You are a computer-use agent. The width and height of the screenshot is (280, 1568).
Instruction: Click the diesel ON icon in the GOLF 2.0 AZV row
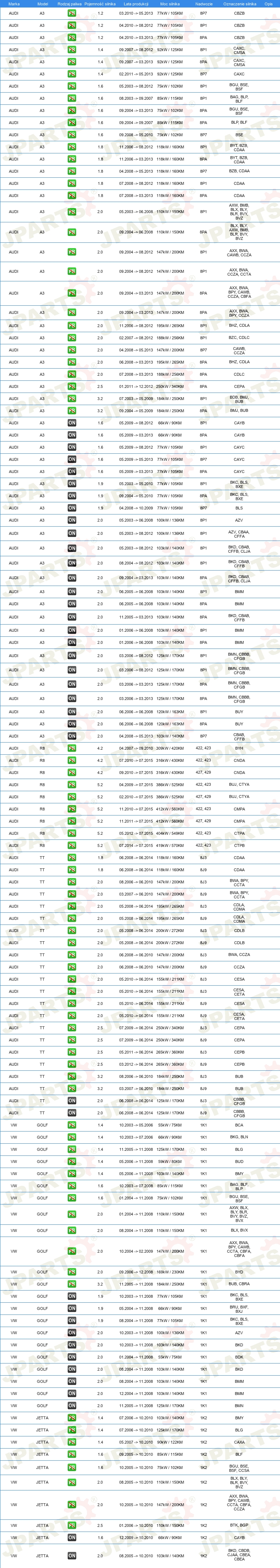[x=72, y=1332]
